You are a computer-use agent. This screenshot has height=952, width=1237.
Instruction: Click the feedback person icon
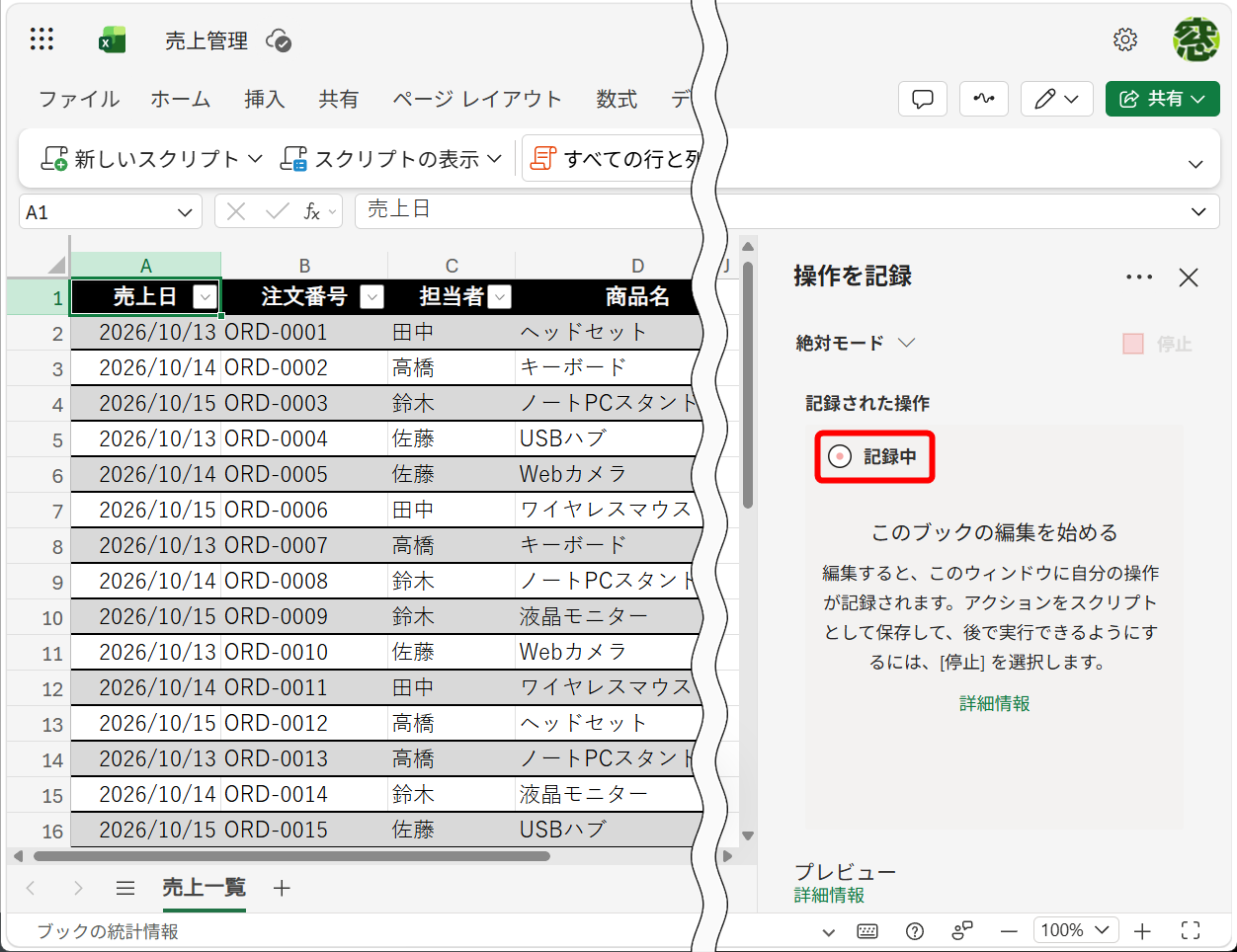961,930
